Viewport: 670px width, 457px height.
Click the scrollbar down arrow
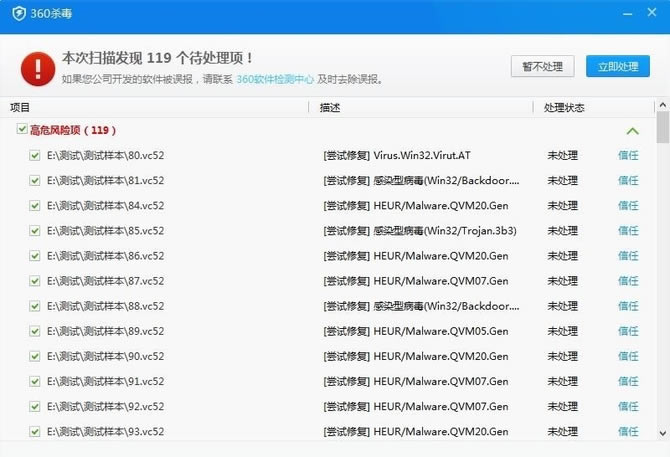click(663, 434)
